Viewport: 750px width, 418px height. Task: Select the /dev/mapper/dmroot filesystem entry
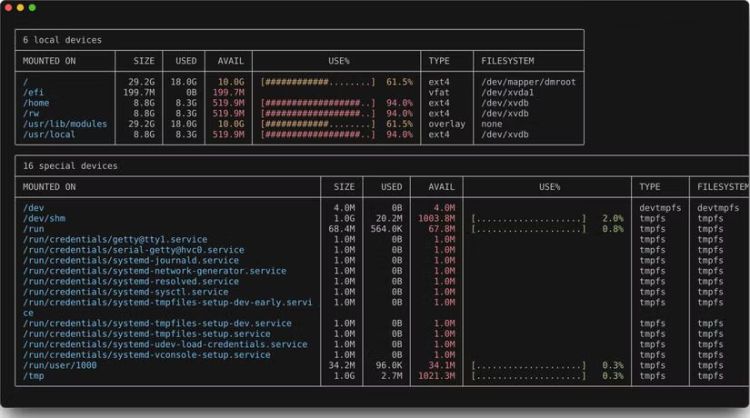point(528,82)
